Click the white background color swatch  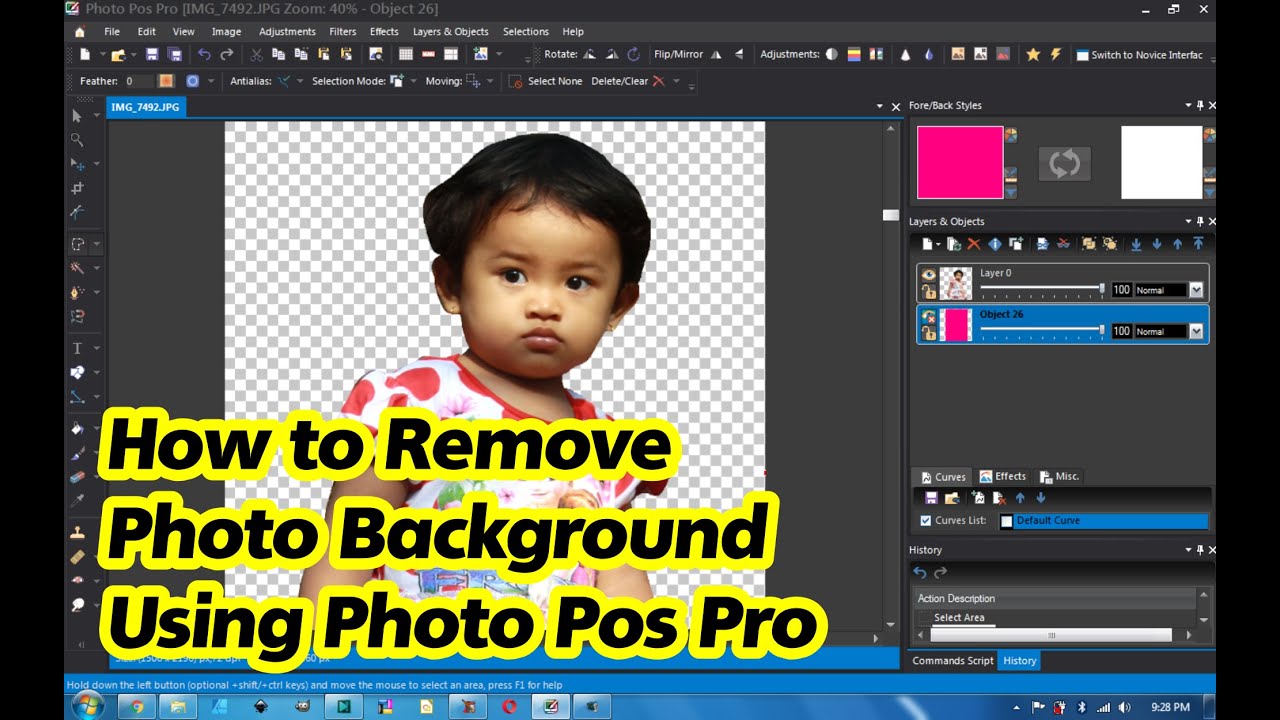point(1161,162)
